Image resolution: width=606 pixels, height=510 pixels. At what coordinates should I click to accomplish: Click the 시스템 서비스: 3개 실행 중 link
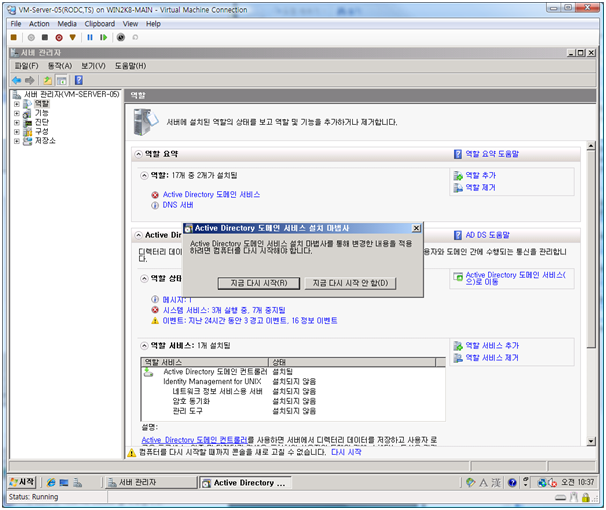224,310
